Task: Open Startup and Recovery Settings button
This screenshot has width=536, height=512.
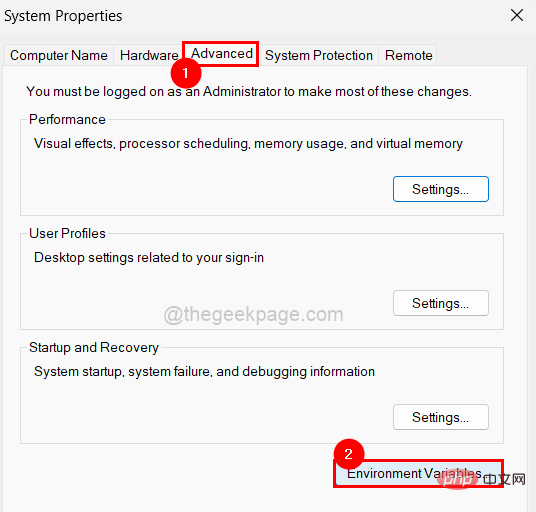Action: pyautogui.click(x=441, y=417)
